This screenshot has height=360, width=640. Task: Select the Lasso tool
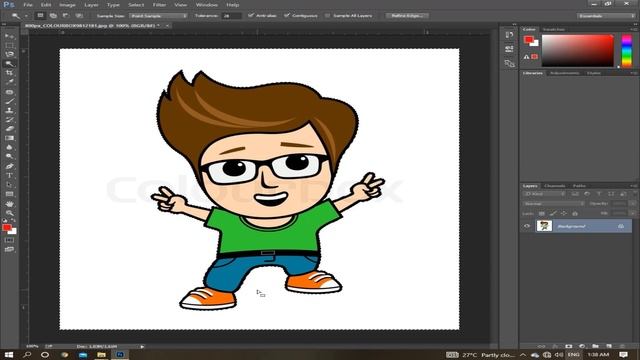pyautogui.click(x=9, y=54)
